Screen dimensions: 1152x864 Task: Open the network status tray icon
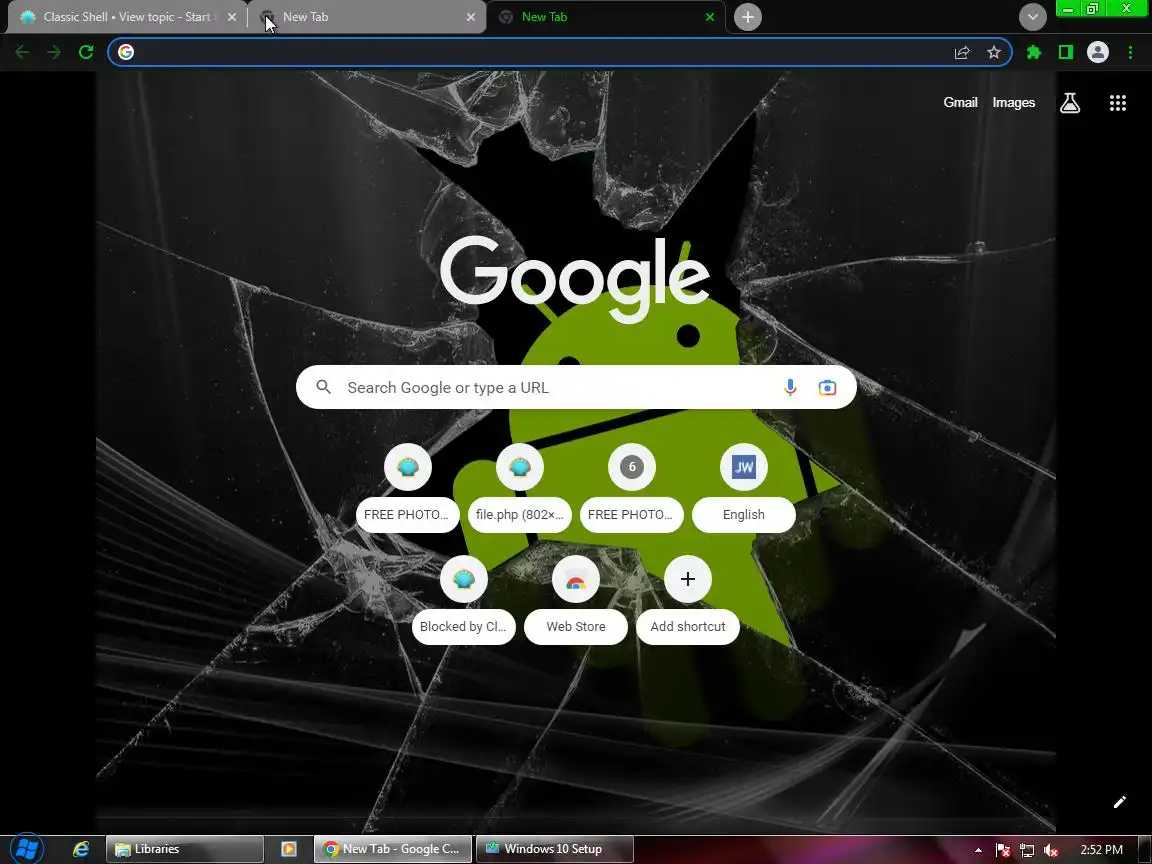tap(1026, 850)
